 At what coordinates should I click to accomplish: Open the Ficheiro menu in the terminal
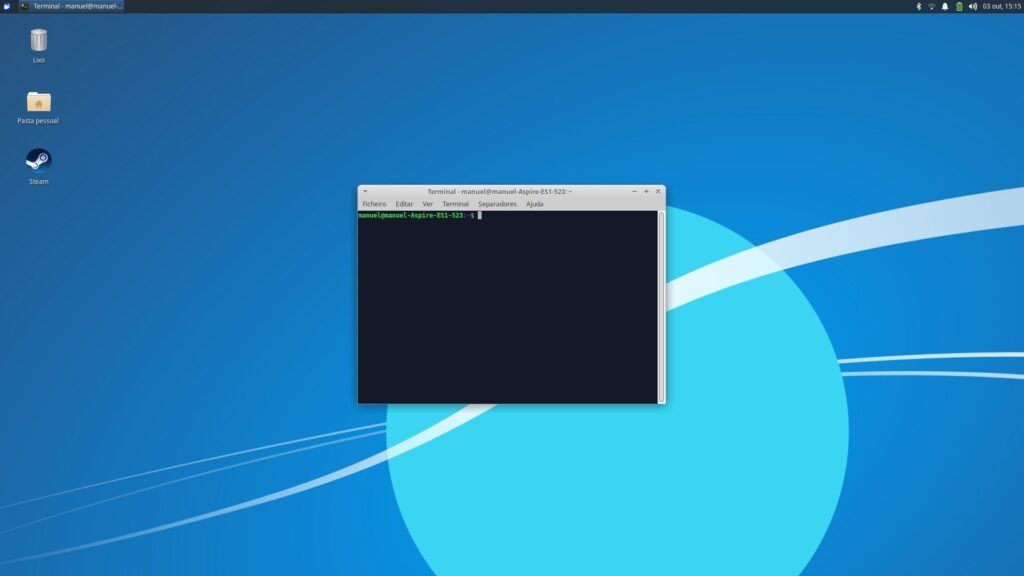pyautogui.click(x=374, y=204)
